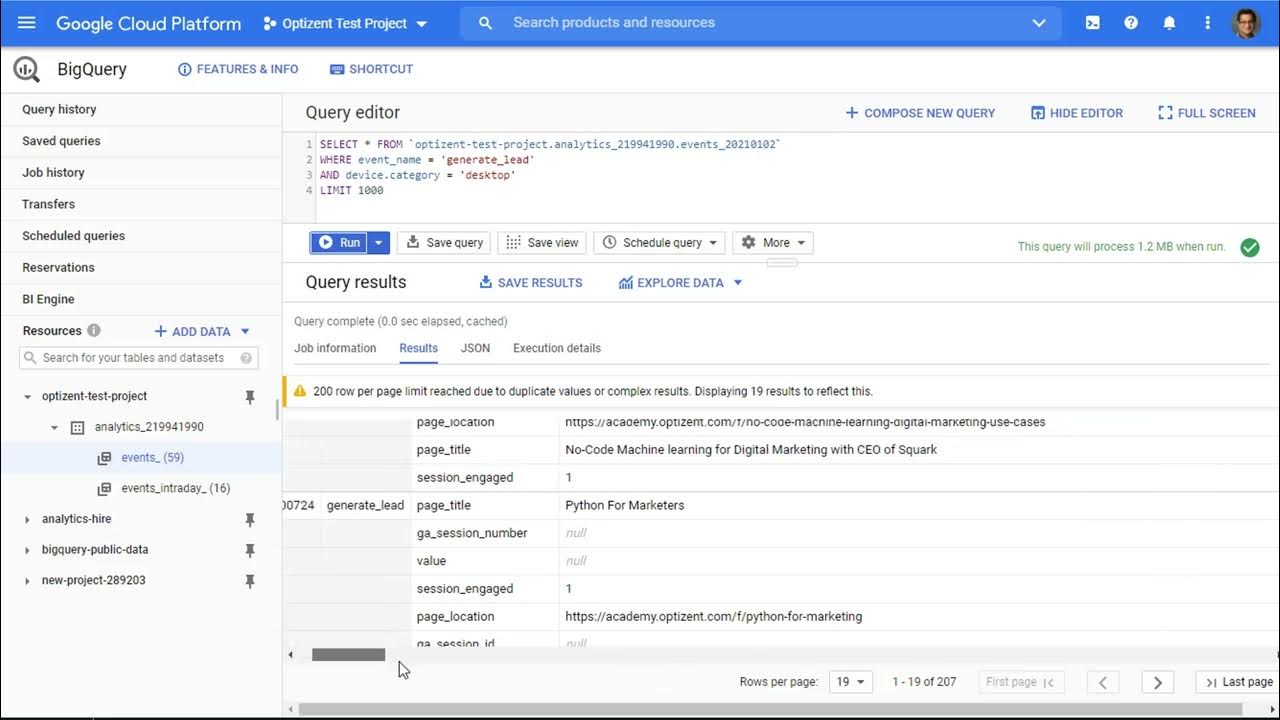Open the three-dot settings menu in header

(1207, 22)
